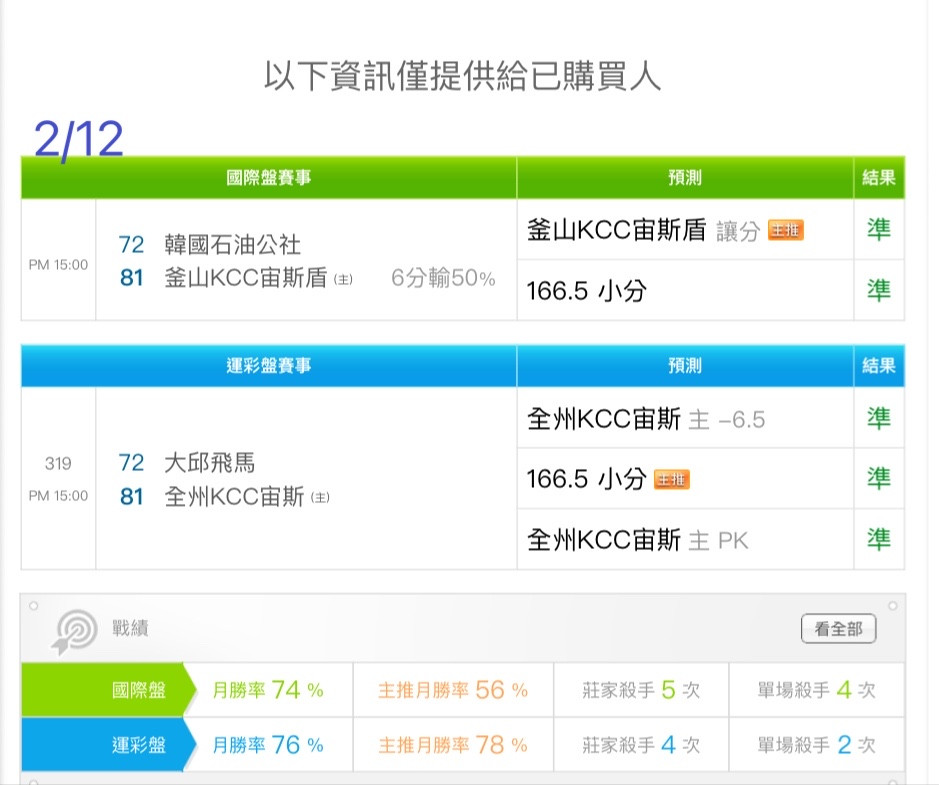Click the 主推月勝率 78 % stat

pos(453,745)
